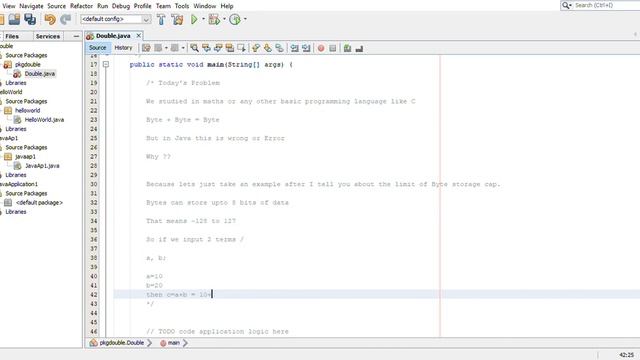This screenshot has width=640, height=360.
Task: Click the Help menu
Action: 227,6
